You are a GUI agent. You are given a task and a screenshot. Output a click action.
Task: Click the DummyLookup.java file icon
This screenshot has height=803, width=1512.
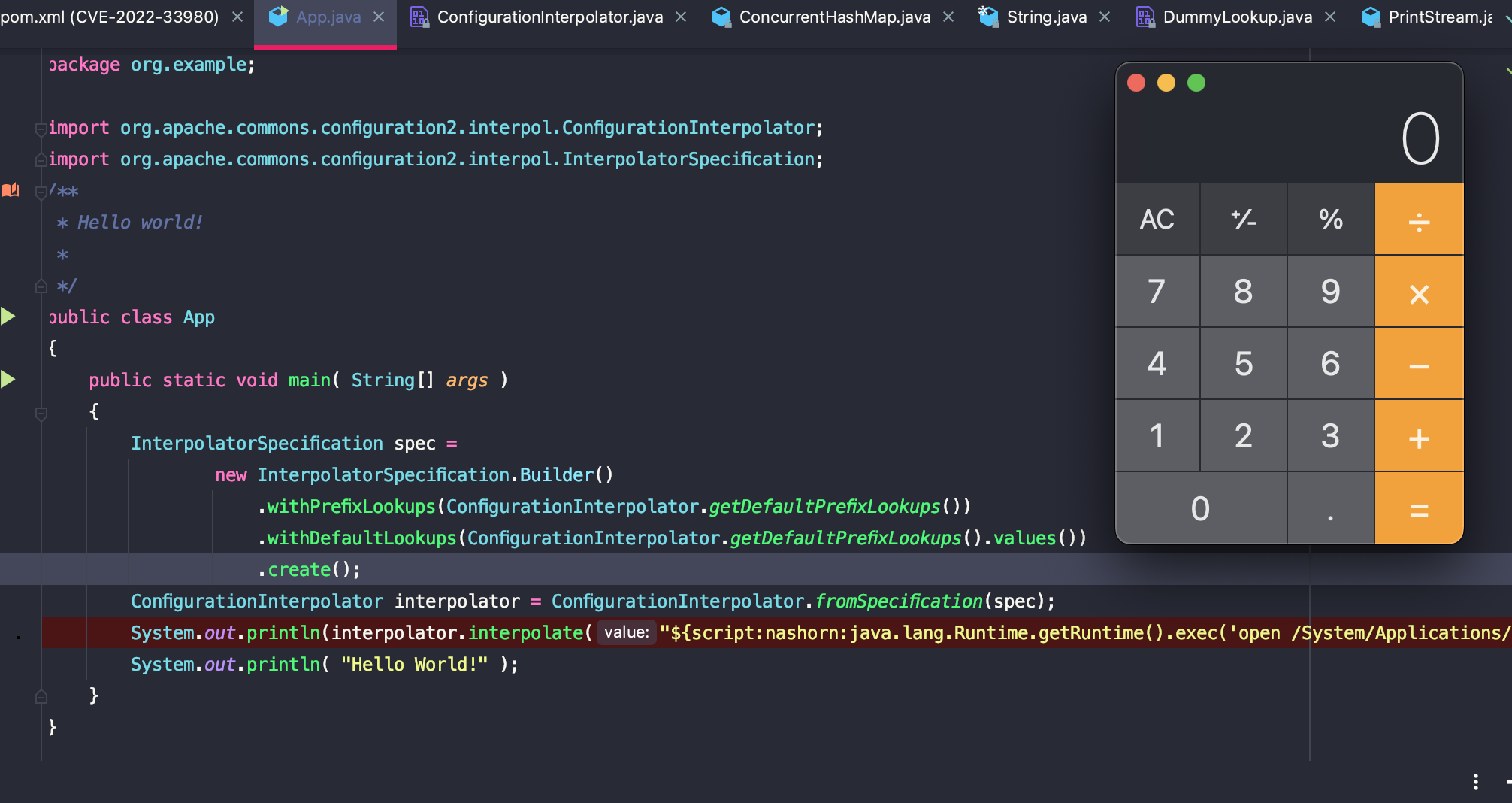[1145, 17]
